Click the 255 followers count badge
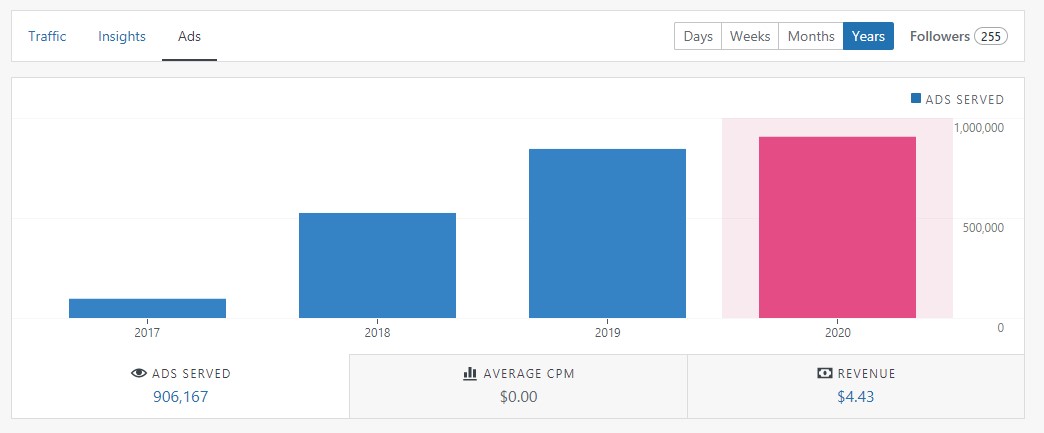Viewport: 1044px width, 433px height. 991,36
